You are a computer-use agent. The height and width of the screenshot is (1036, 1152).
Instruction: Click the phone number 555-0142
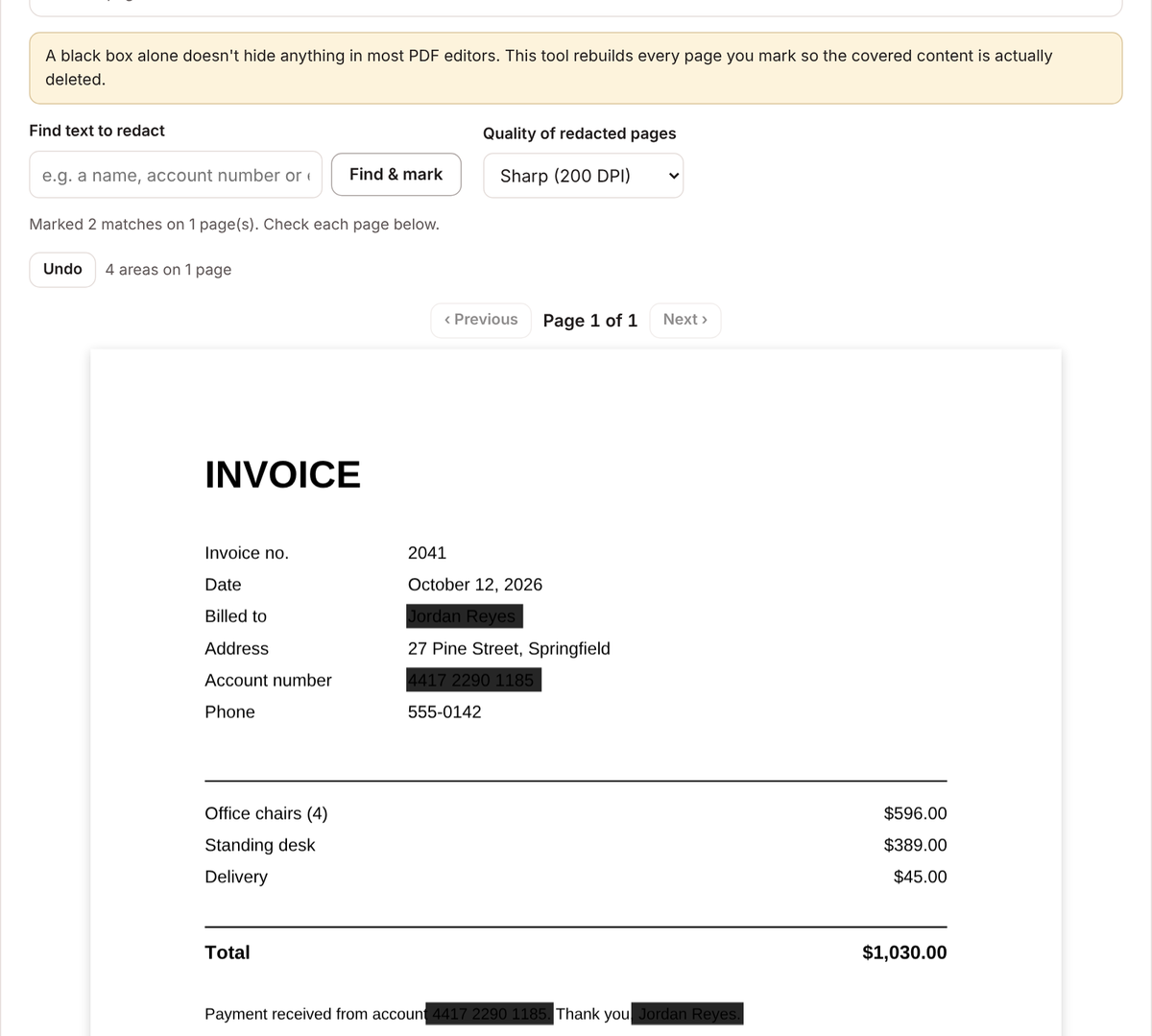point(444,712)
